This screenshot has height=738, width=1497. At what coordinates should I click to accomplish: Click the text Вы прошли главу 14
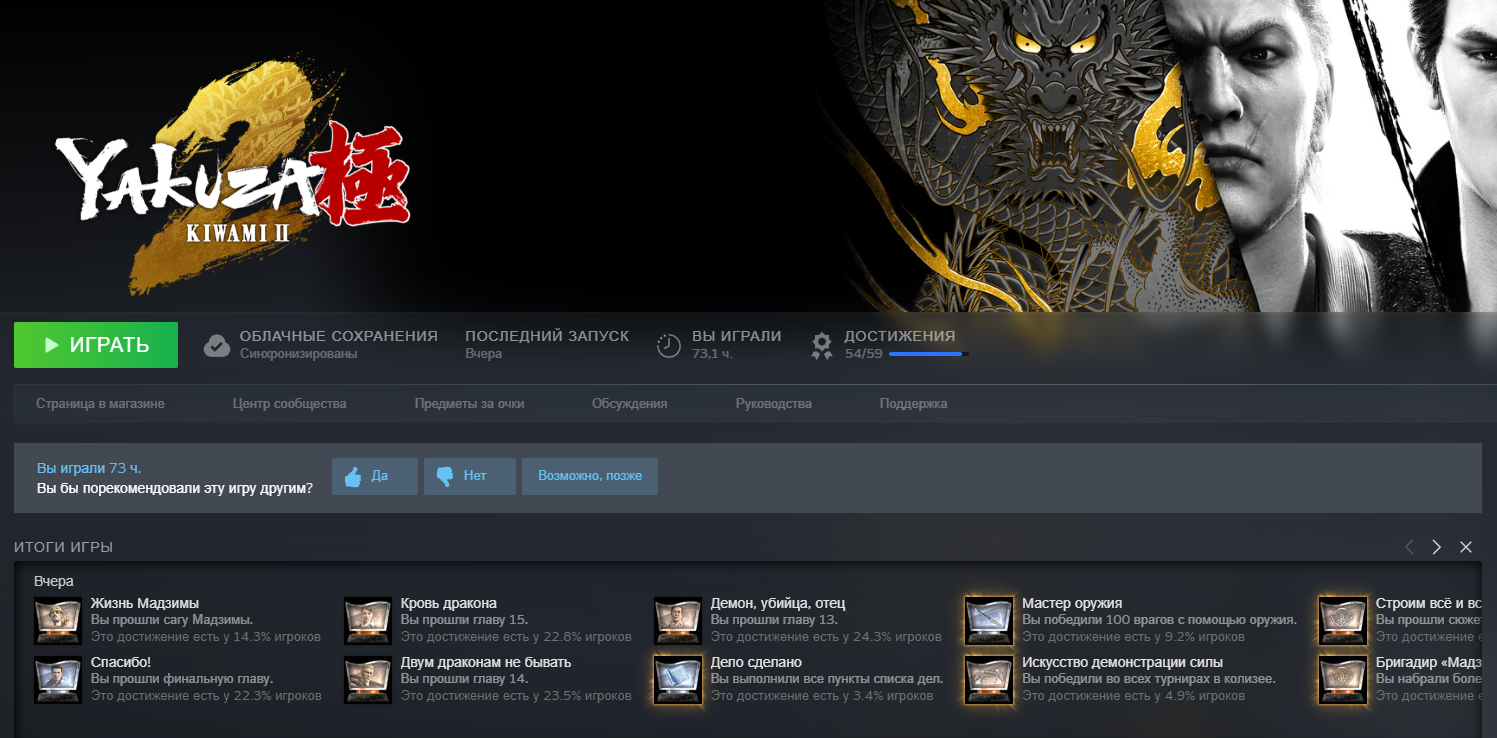coord(465,679)
